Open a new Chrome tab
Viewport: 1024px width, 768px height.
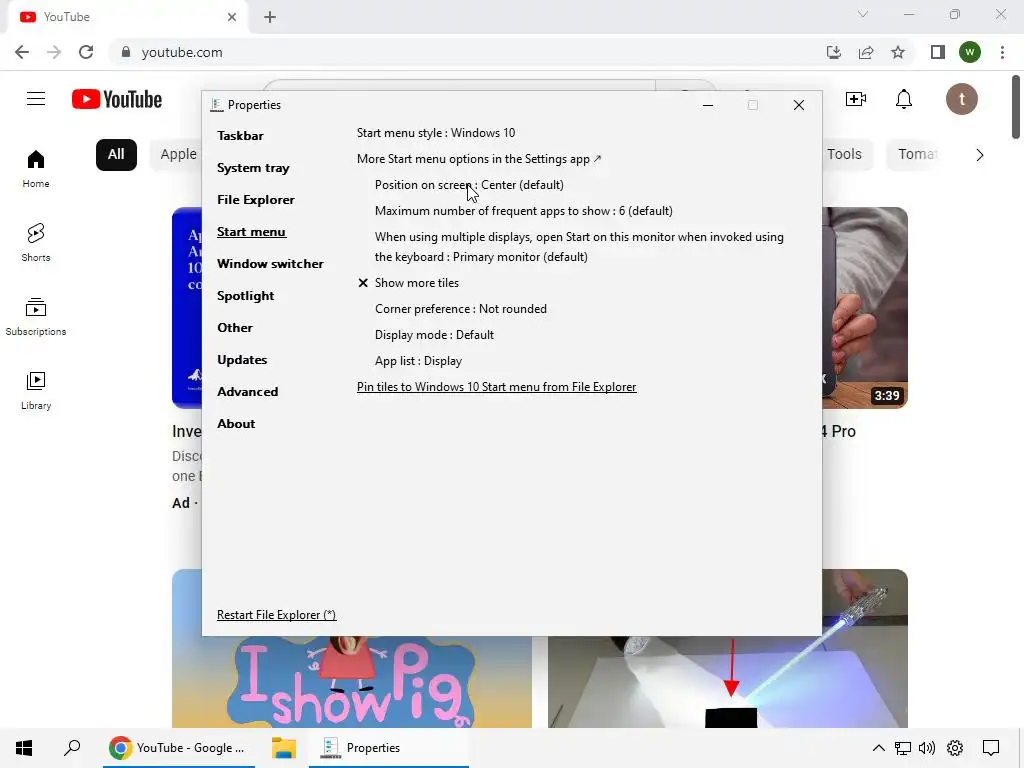pos(270,17)
